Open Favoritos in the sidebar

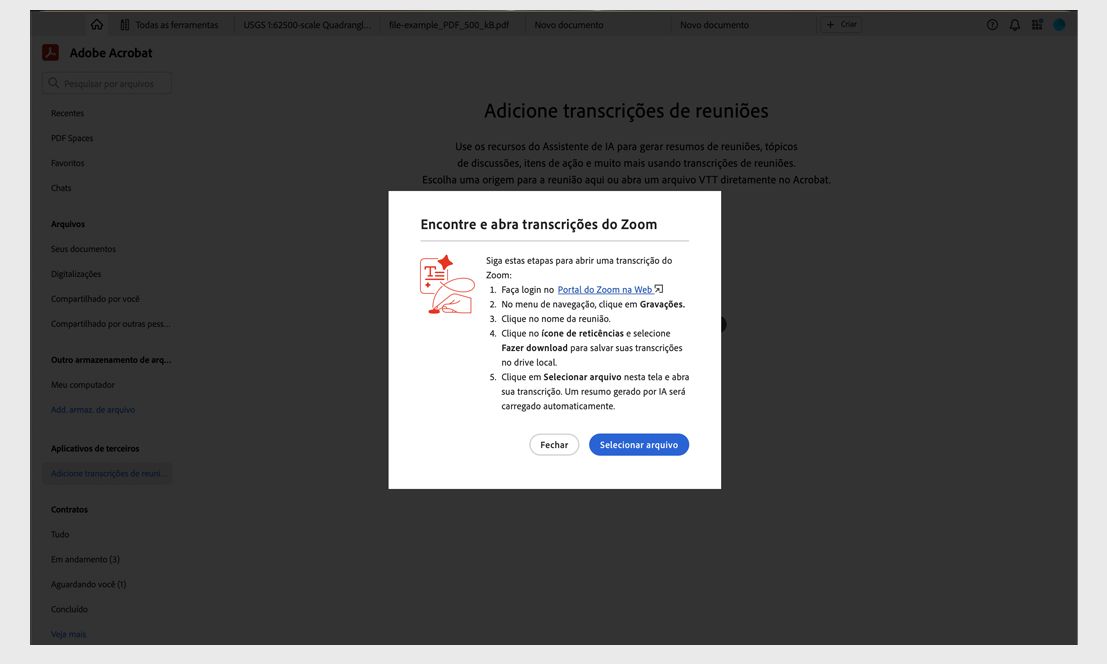click(68, 163)
